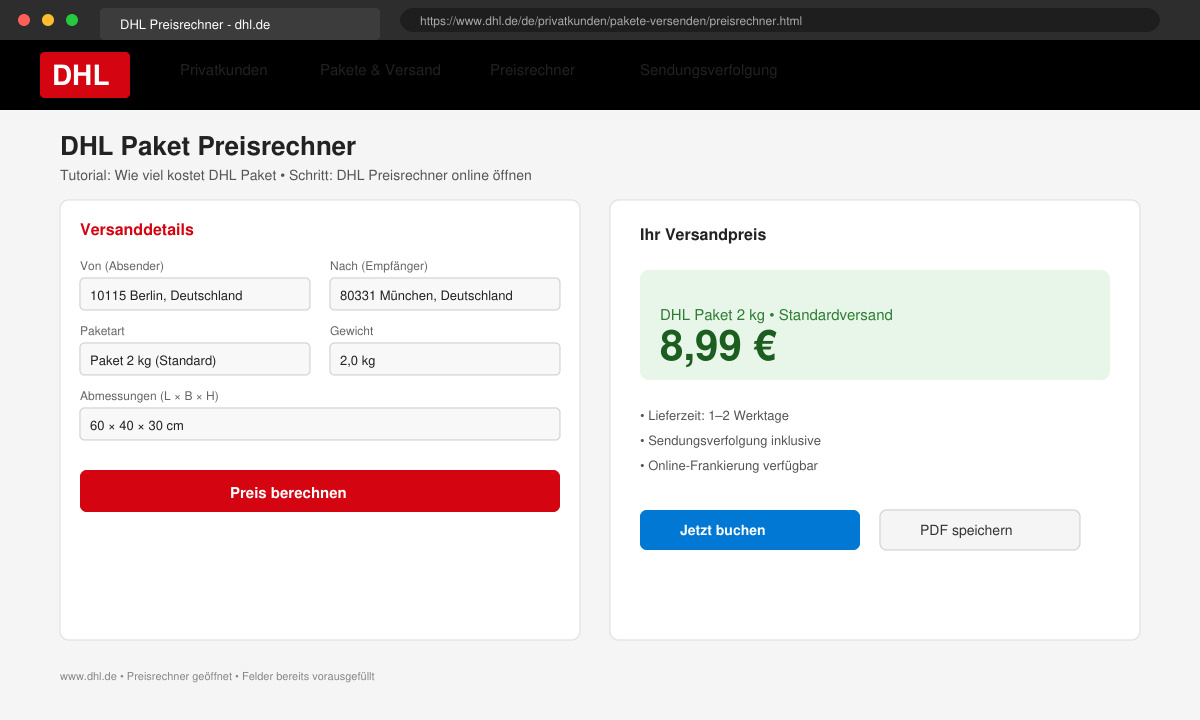Minimize window with the yellow button

[x=48, y=20]
